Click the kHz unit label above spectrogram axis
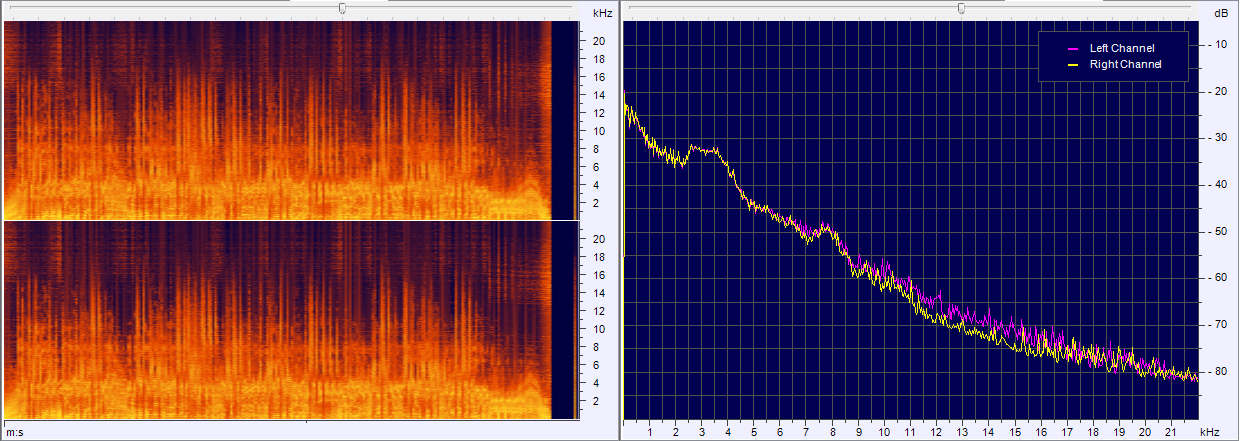This screenshot has height=441, width=1240. tap(602, 13)
